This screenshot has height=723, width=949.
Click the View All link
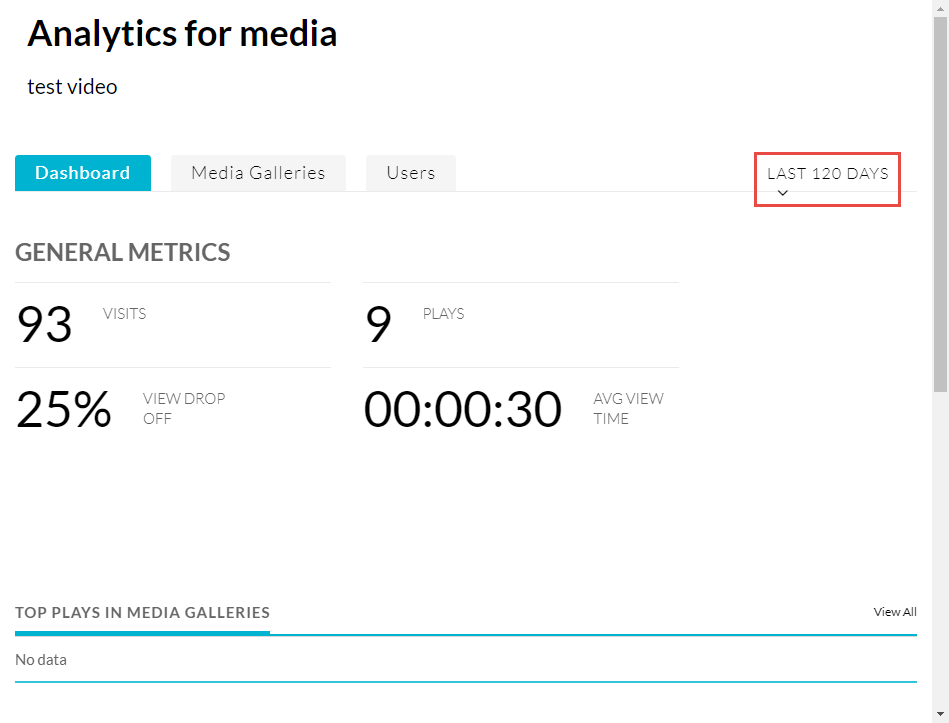(895, 612)
